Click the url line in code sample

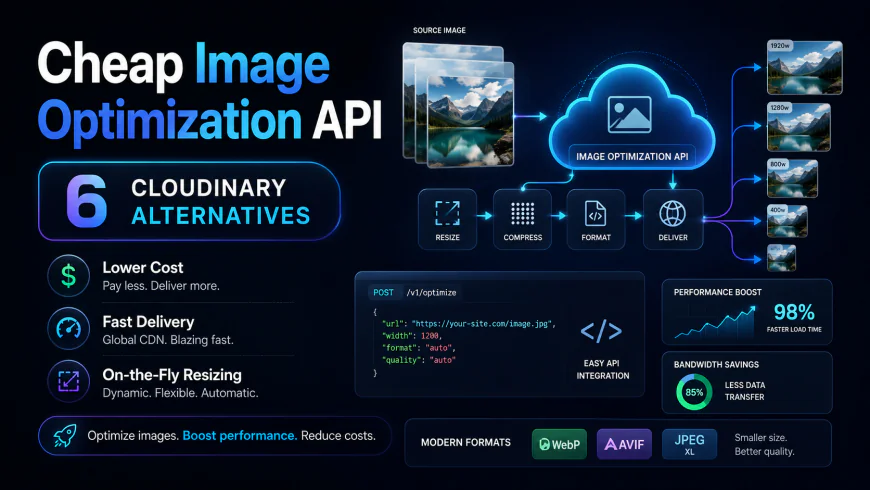[468, 324]
